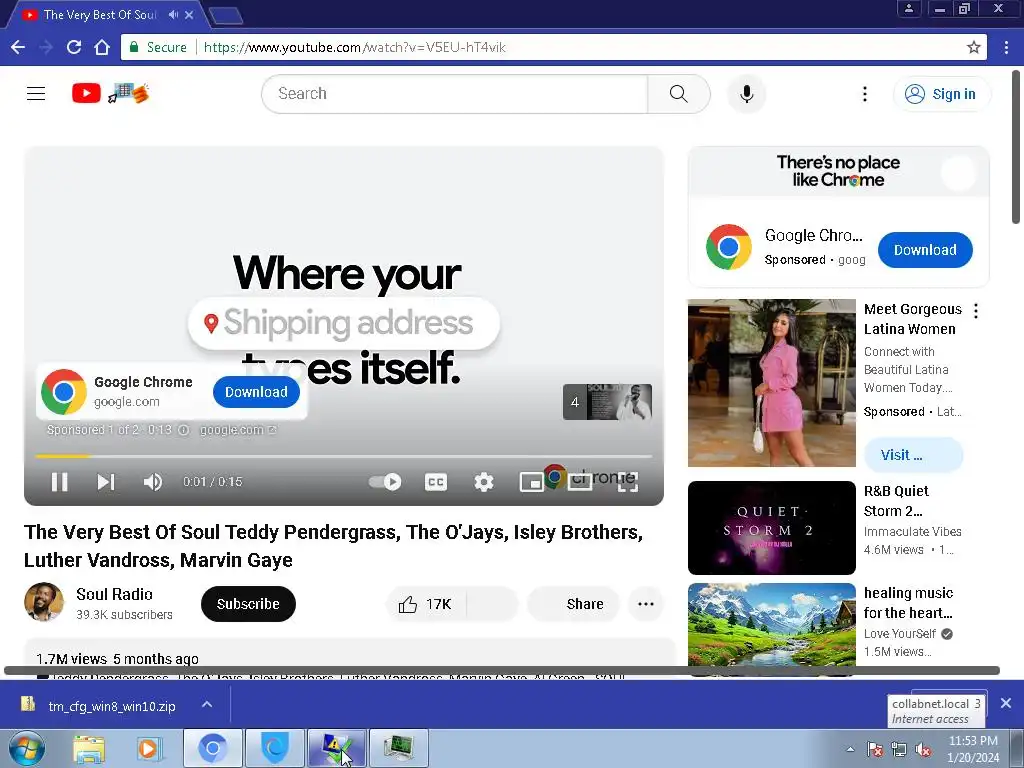This screenshot has width=1024, height=768.
Task: Select The Very Best Of Soul tab
Action: pyautogui.click(x=100, y=14)
